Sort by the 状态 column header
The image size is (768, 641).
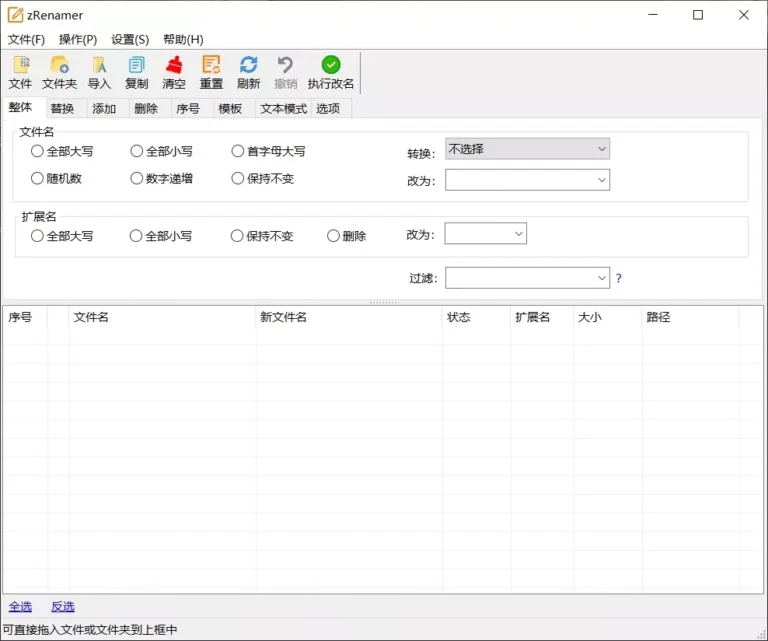click(476, 317)
